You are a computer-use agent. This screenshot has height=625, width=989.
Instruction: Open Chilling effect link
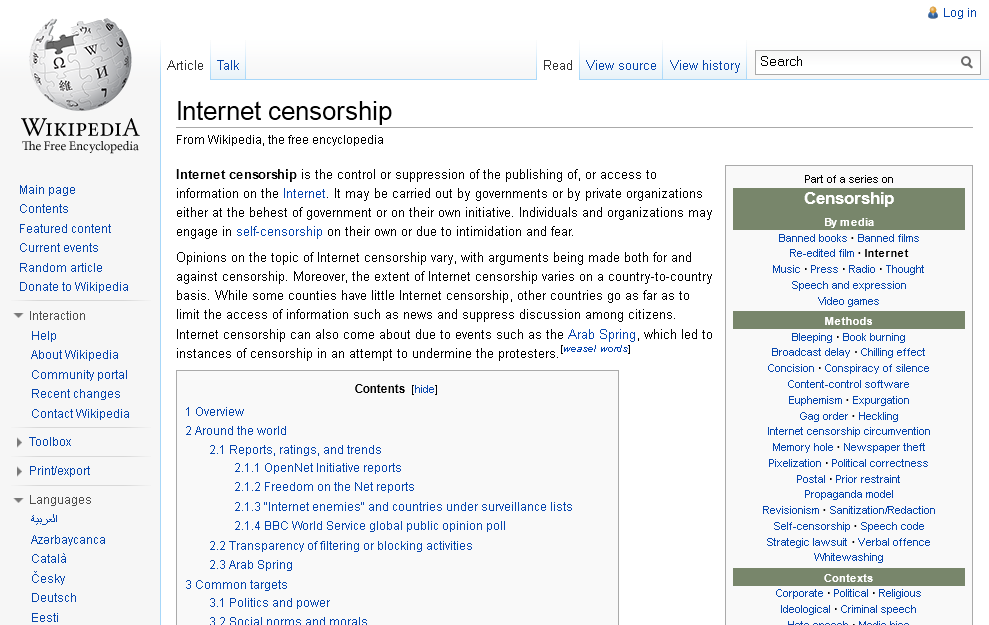point(892,353)
